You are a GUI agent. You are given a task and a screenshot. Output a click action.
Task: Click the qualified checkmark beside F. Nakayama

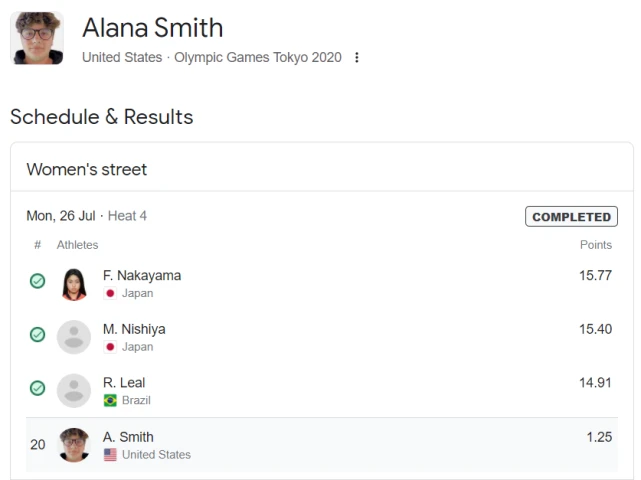[38, 281]
